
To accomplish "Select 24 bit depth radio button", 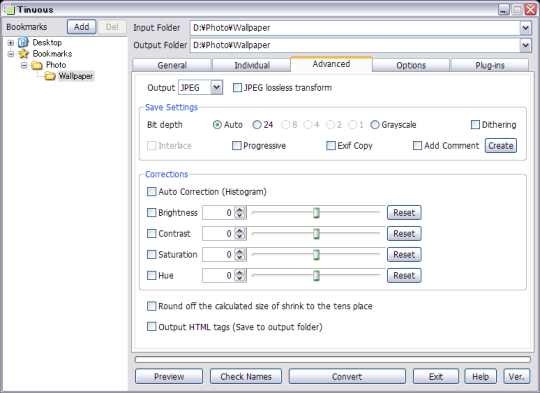I will [257, 125].
